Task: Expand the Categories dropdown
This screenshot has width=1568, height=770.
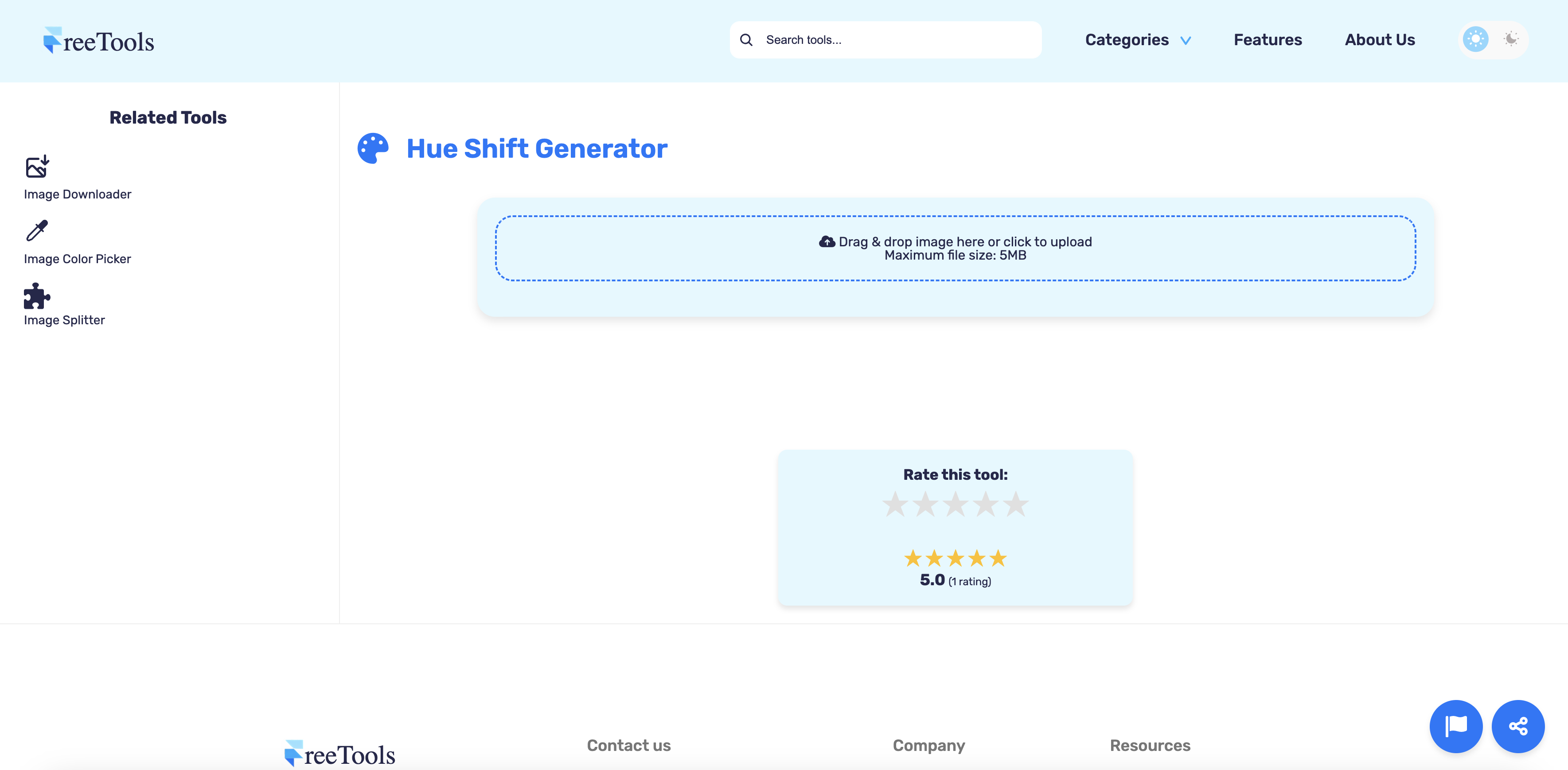Action: [1127, 39]
